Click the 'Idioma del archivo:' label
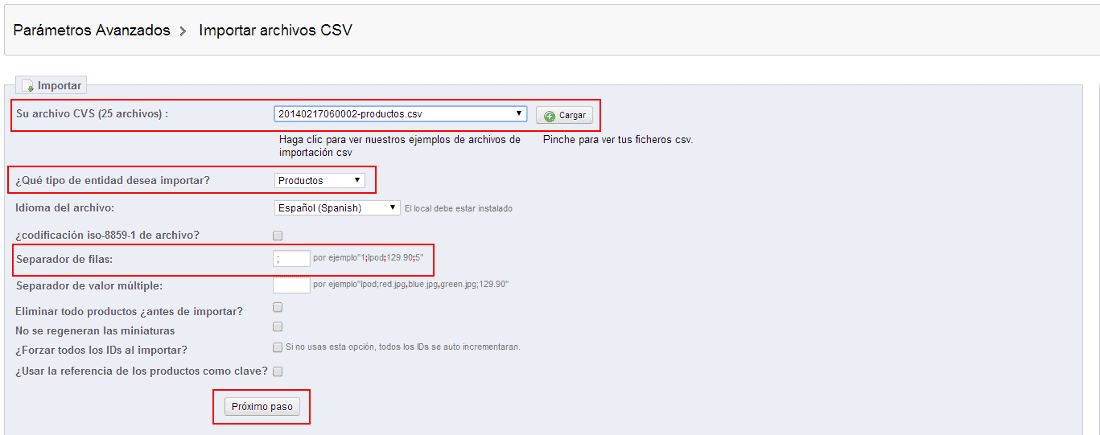 (65, 207)
